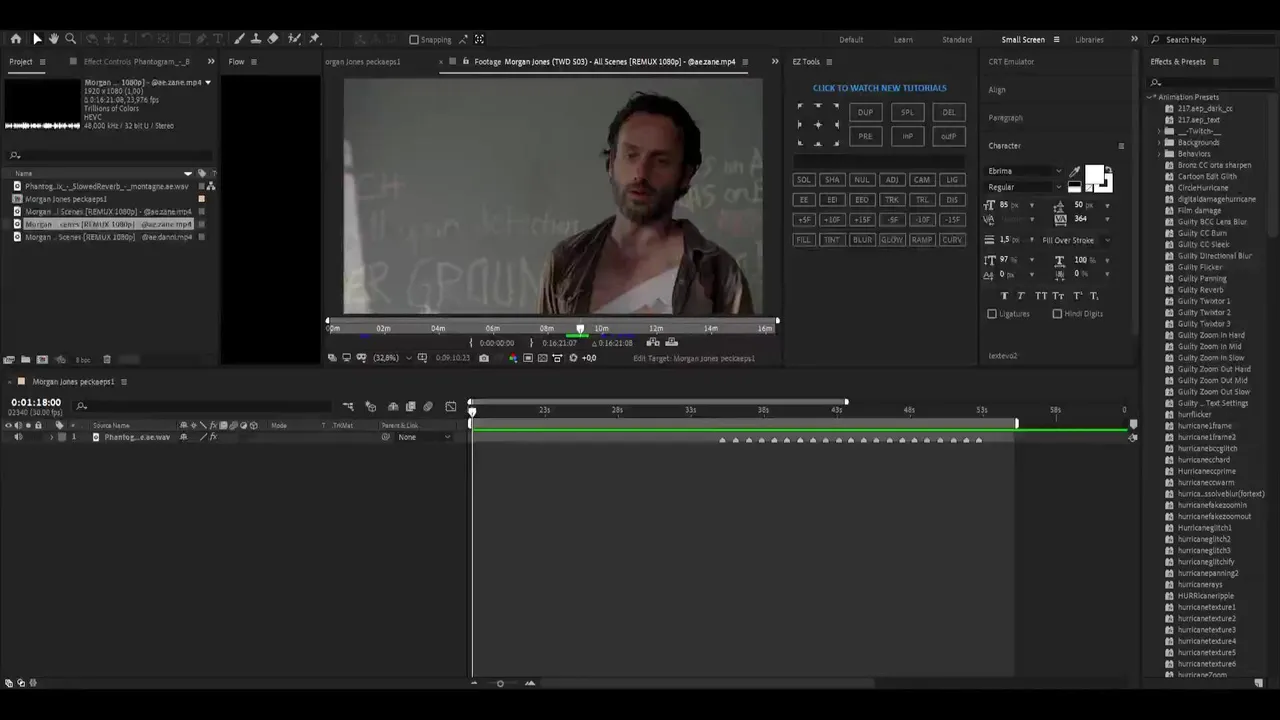This screenshot has height=720, width=1280.
Task: Select the Eraser tool
Action: click(273, 39)
